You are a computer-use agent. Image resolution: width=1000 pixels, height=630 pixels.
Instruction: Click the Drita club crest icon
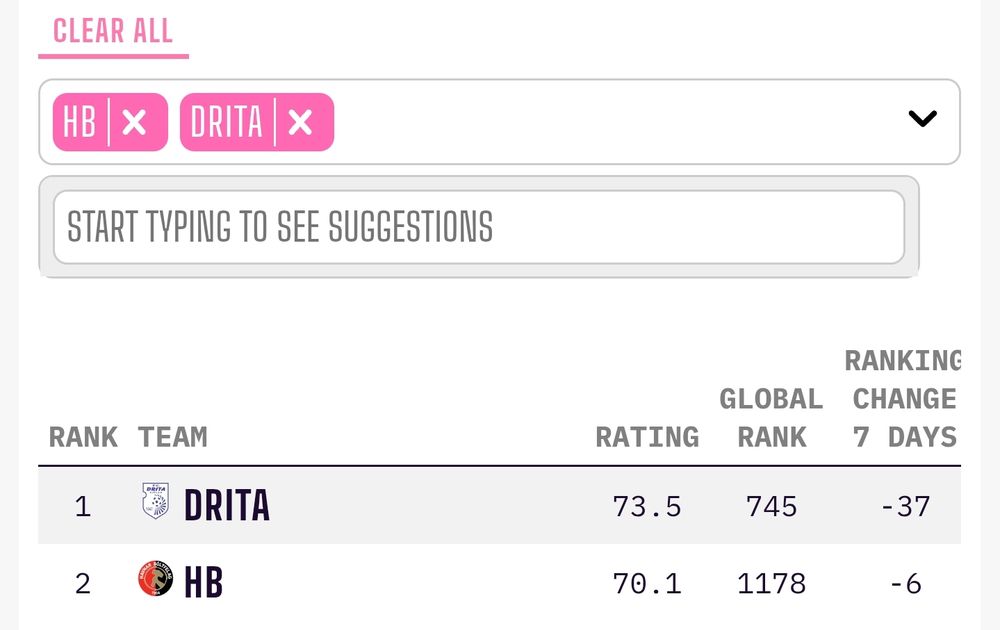[156, 500]
